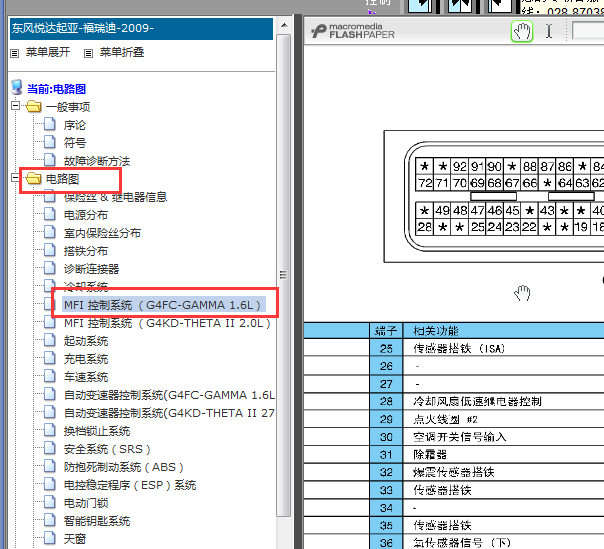Click the computer icon beside 当前:电路图
The height and width of the screenshot is (549, 604).
[17, 87]
